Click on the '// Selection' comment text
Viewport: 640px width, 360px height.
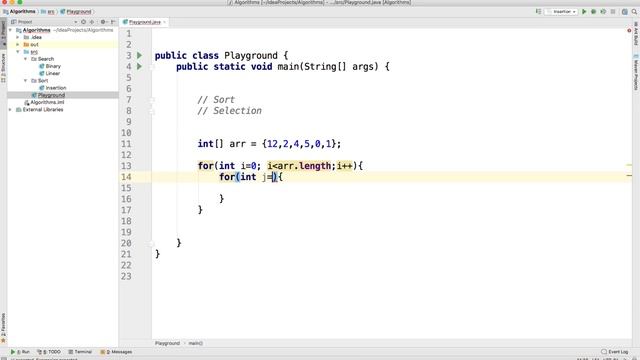[x=229, y=111]
